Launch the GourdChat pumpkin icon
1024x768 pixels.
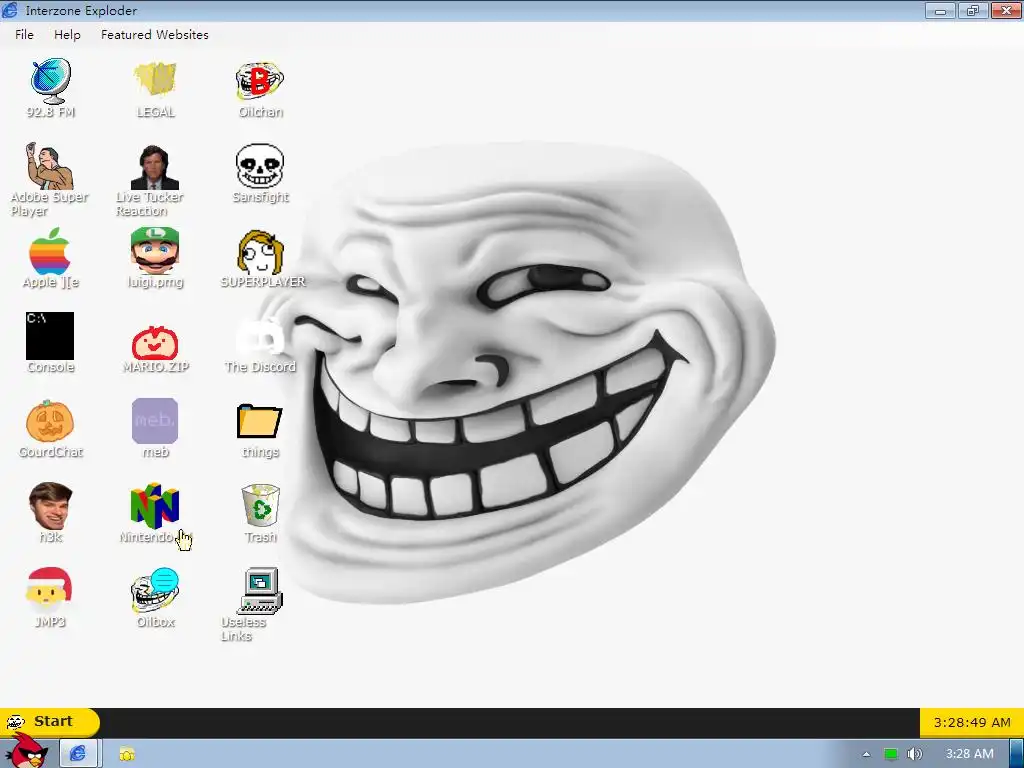[50, 421]
